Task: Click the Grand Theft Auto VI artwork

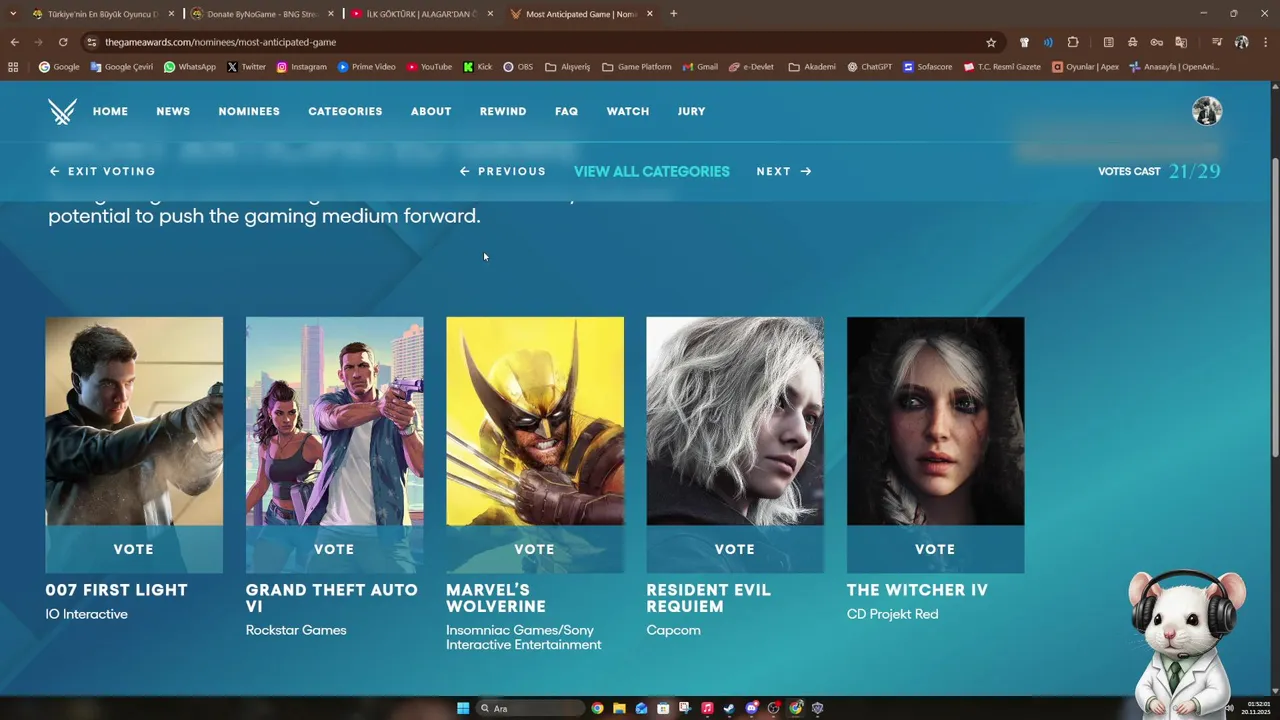Action: [334, 421]
